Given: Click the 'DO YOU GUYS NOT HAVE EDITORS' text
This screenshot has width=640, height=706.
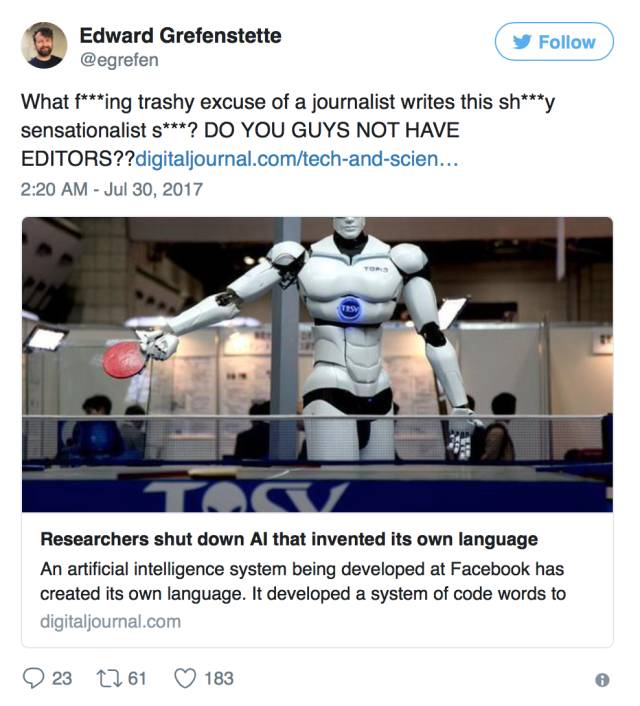Looking at the screenshot, I should 240,145.
